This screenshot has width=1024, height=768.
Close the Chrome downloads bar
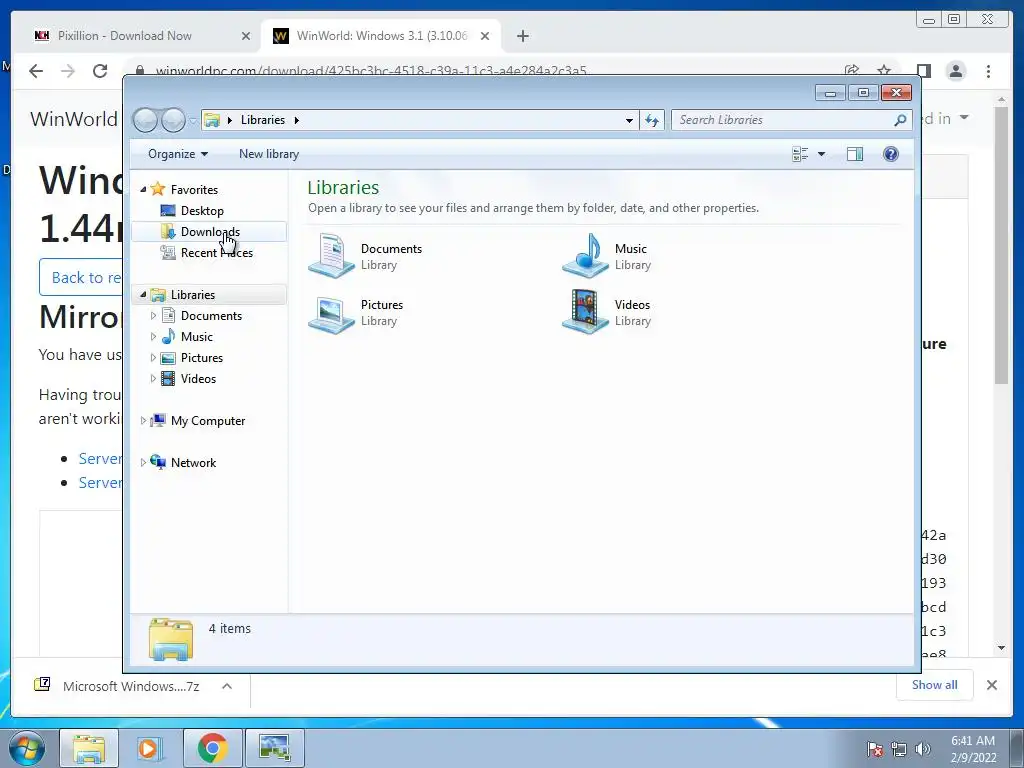pyautogui.click(x=992, y=685)
